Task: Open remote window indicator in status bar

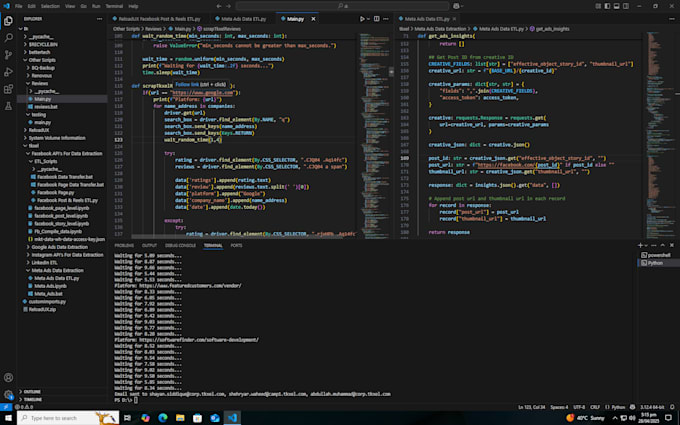Action: pos(6,407)
